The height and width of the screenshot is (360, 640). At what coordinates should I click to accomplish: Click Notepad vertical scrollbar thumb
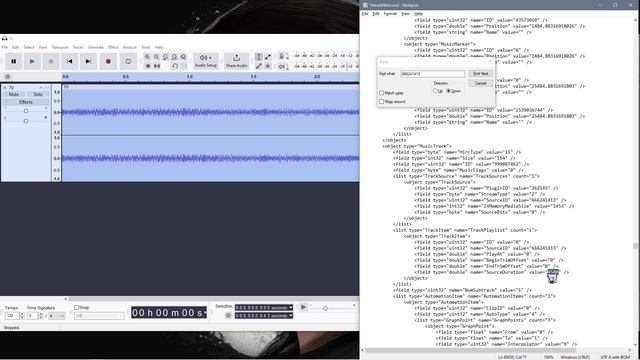[x=635, y=246]
